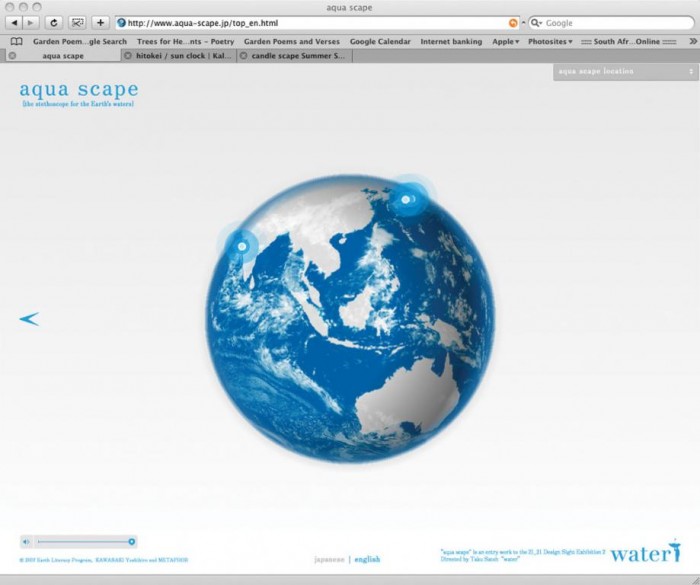Expand the Photosites bookmarks folder
The width and height of the screenshot is (700, 585).
tap(550, 42)
